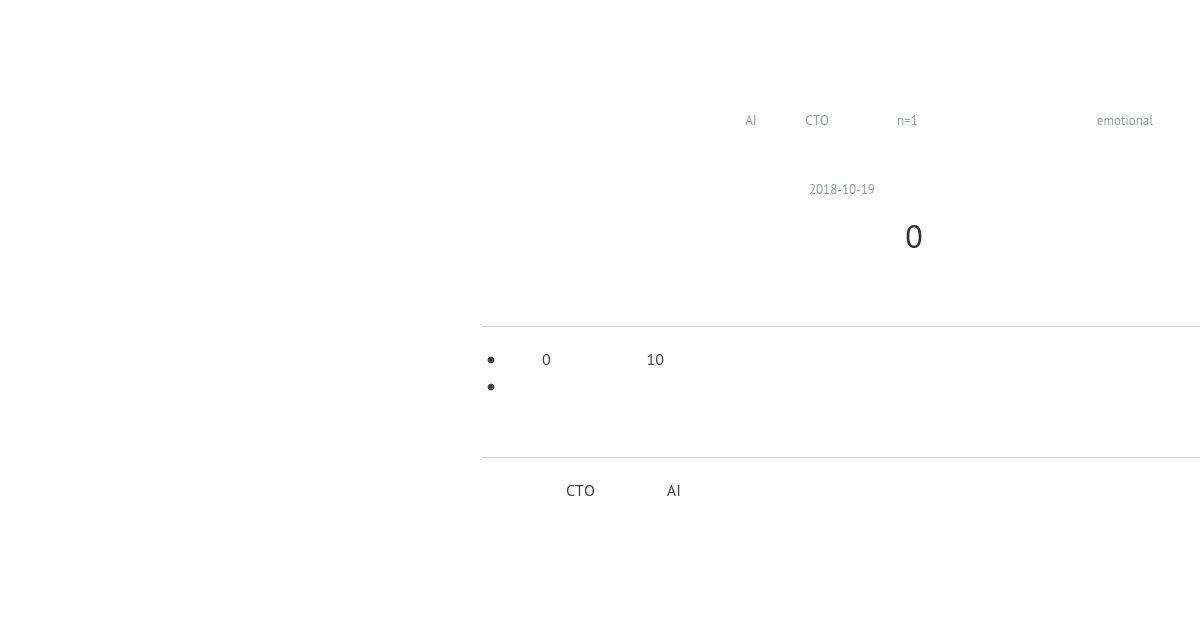
Task: Select the "n=1" text in header
Action: 907,120
